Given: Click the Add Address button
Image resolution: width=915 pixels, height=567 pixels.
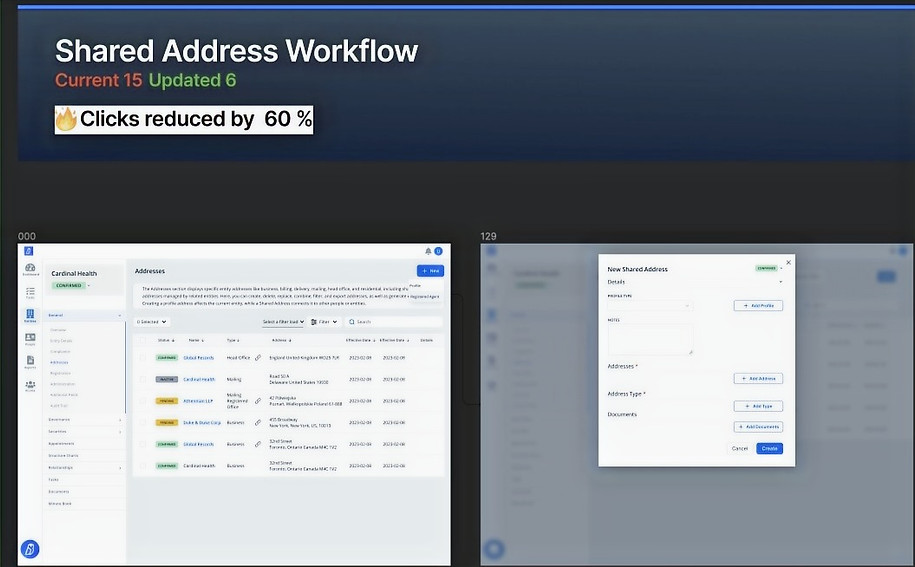Looking at the screenshot, I should [758, 378].
